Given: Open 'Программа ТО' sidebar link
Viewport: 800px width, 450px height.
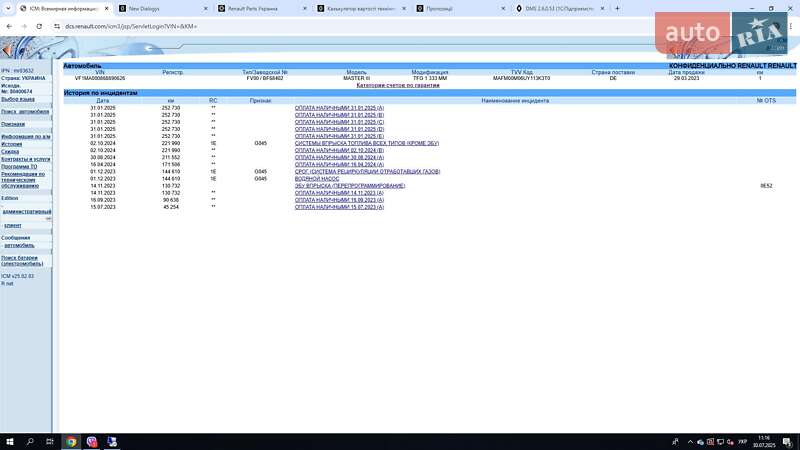Looking at the screenshot, I should pos(17,166).
